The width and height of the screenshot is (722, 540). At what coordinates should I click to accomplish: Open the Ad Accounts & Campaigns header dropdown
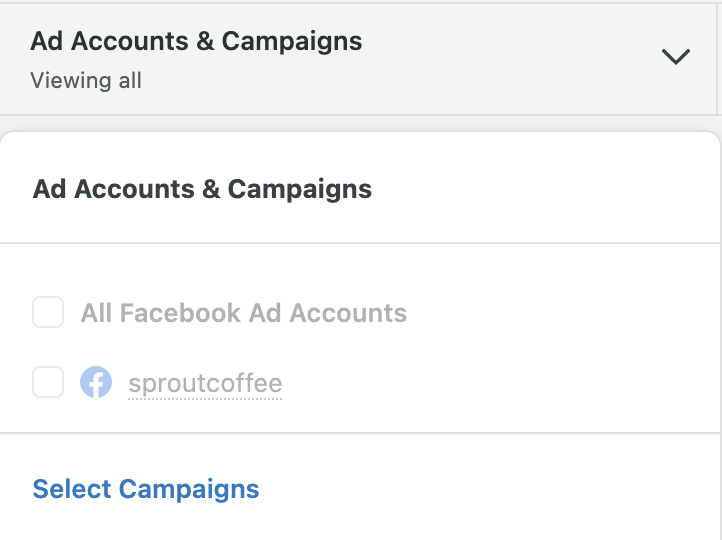click(358, 59)
